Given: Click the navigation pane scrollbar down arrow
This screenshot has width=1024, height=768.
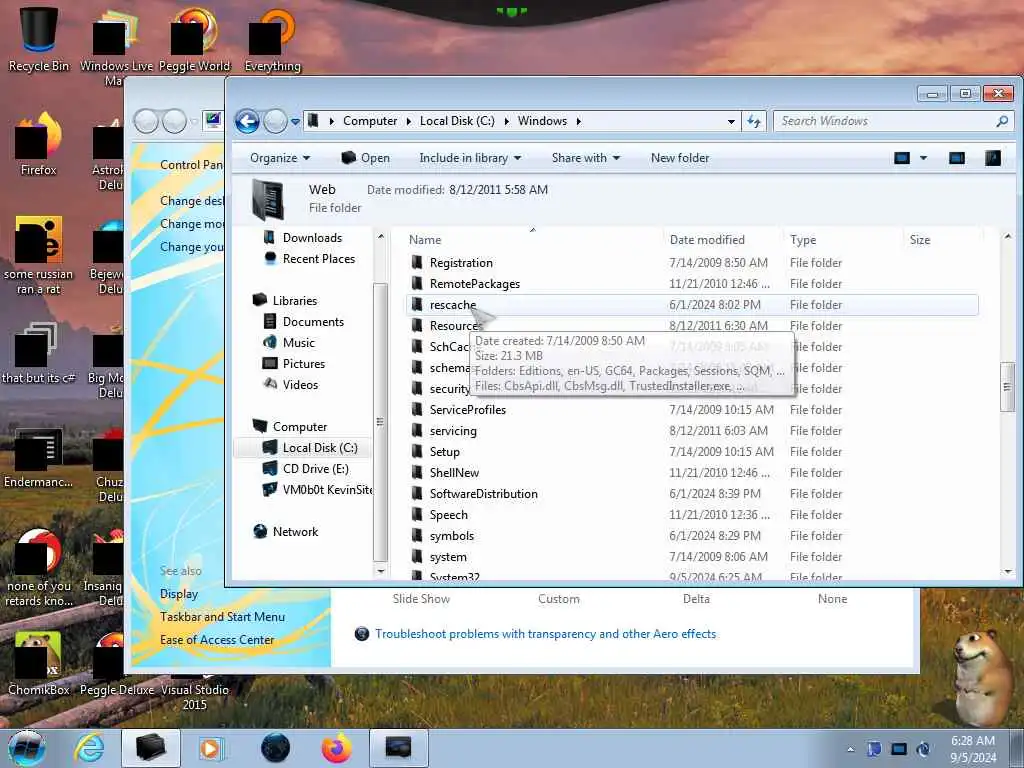Looking at the screenshot, I should 381,571.
